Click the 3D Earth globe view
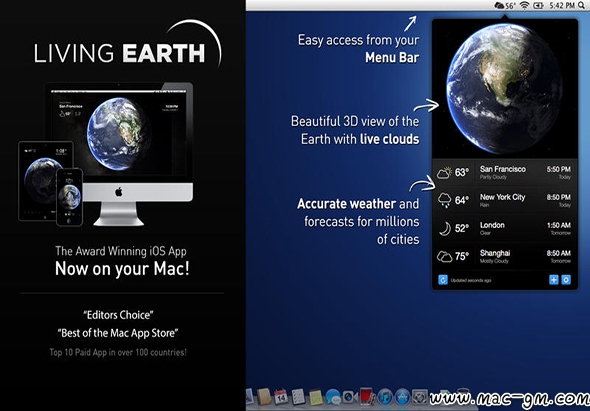The width and height of the screenshot is (590, 411). click(504, 89)
